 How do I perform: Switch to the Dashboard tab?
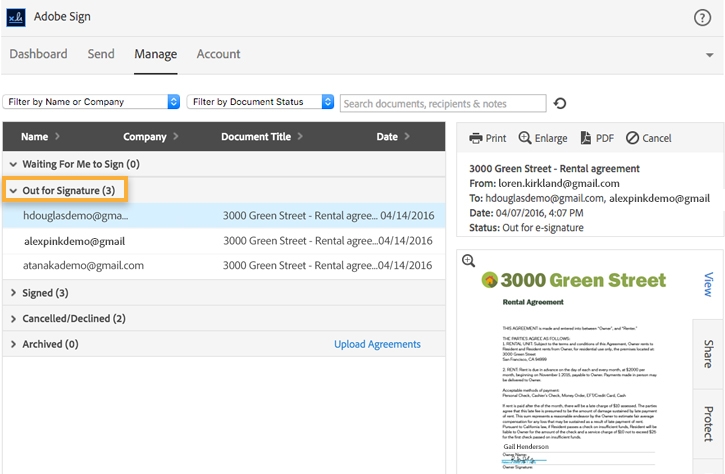[x=39, y=54]
